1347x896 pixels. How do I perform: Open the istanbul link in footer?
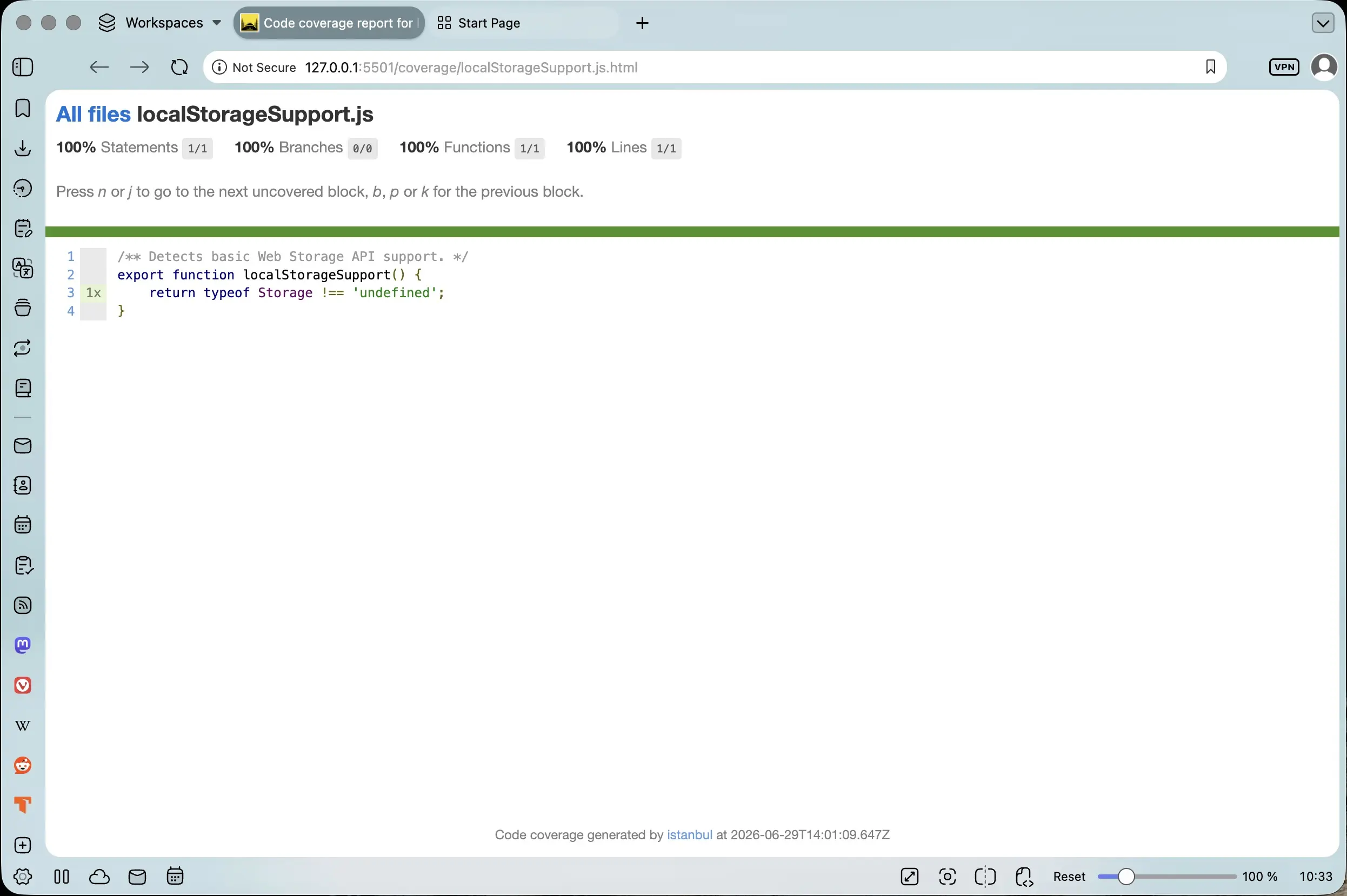point(689,835)
